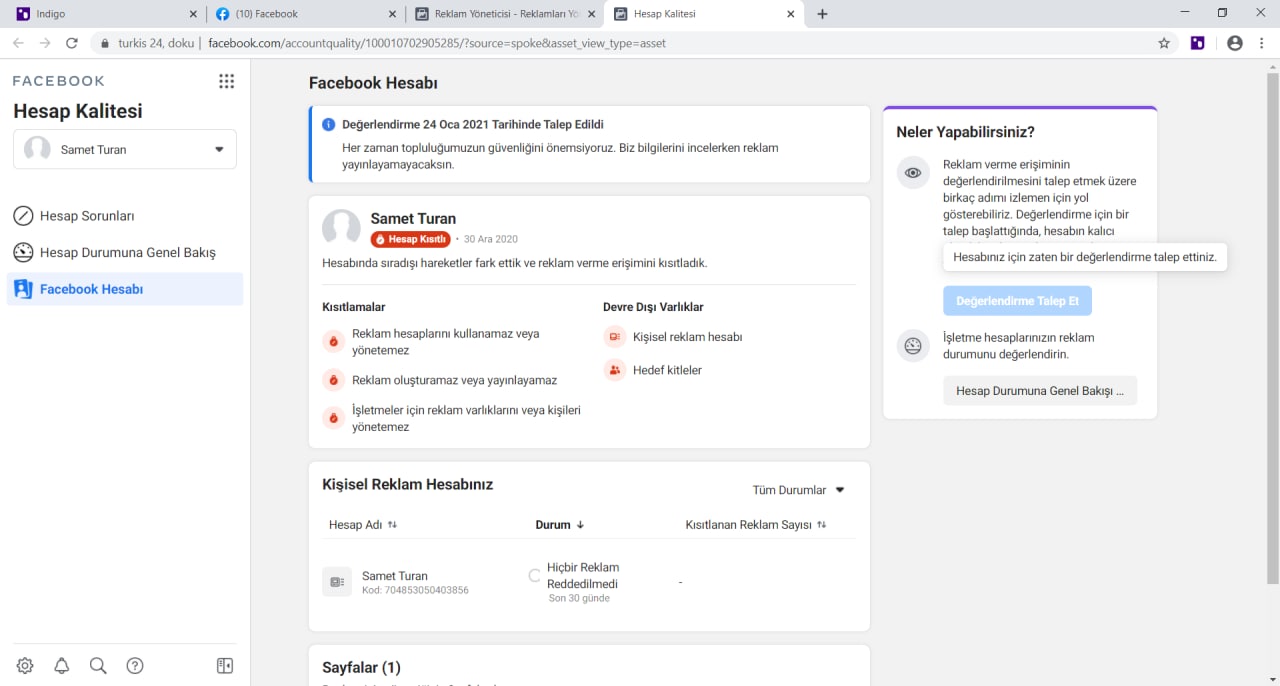Open Chrome three-dot menu

pos(1262,43)
